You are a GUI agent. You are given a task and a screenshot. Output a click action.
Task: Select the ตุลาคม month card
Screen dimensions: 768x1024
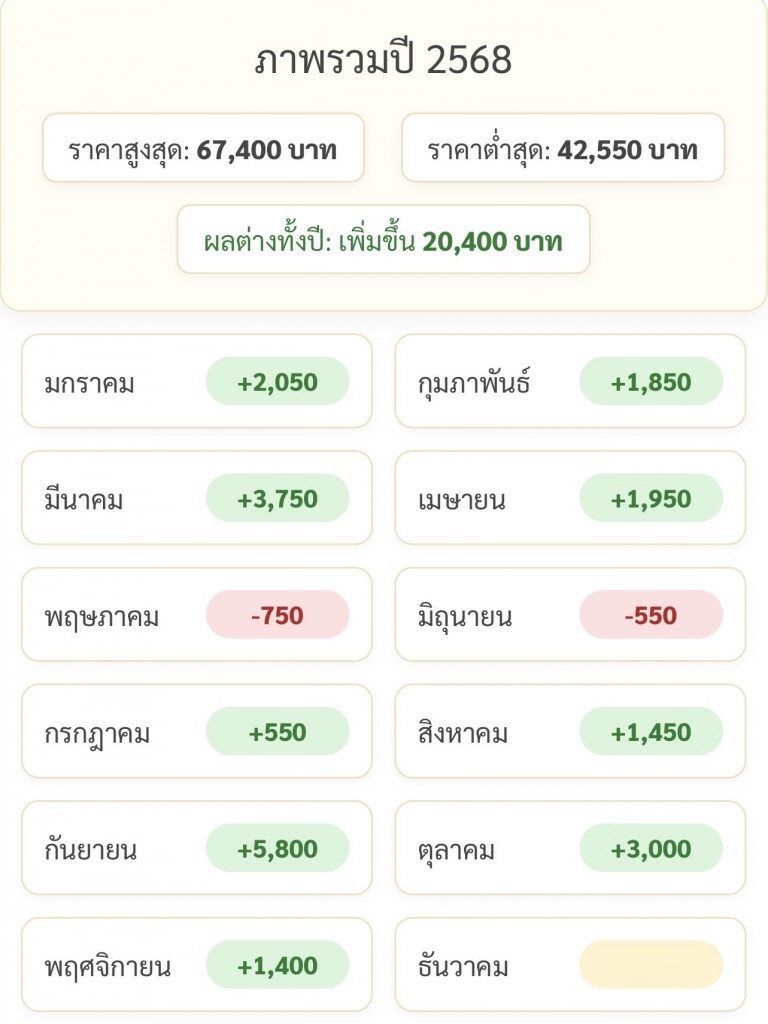coord(570,849)
